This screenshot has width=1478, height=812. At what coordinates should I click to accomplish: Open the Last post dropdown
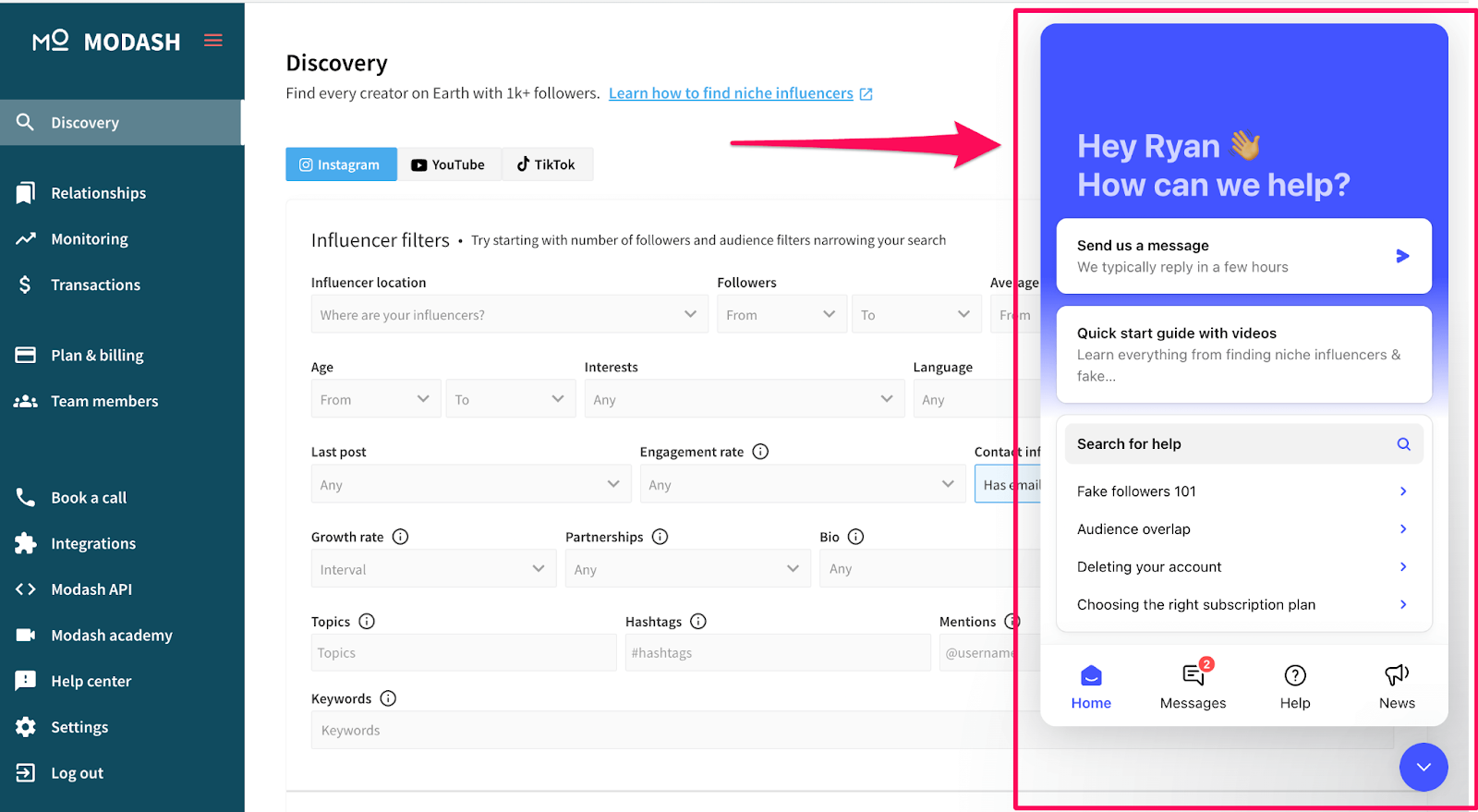(470, 485)
